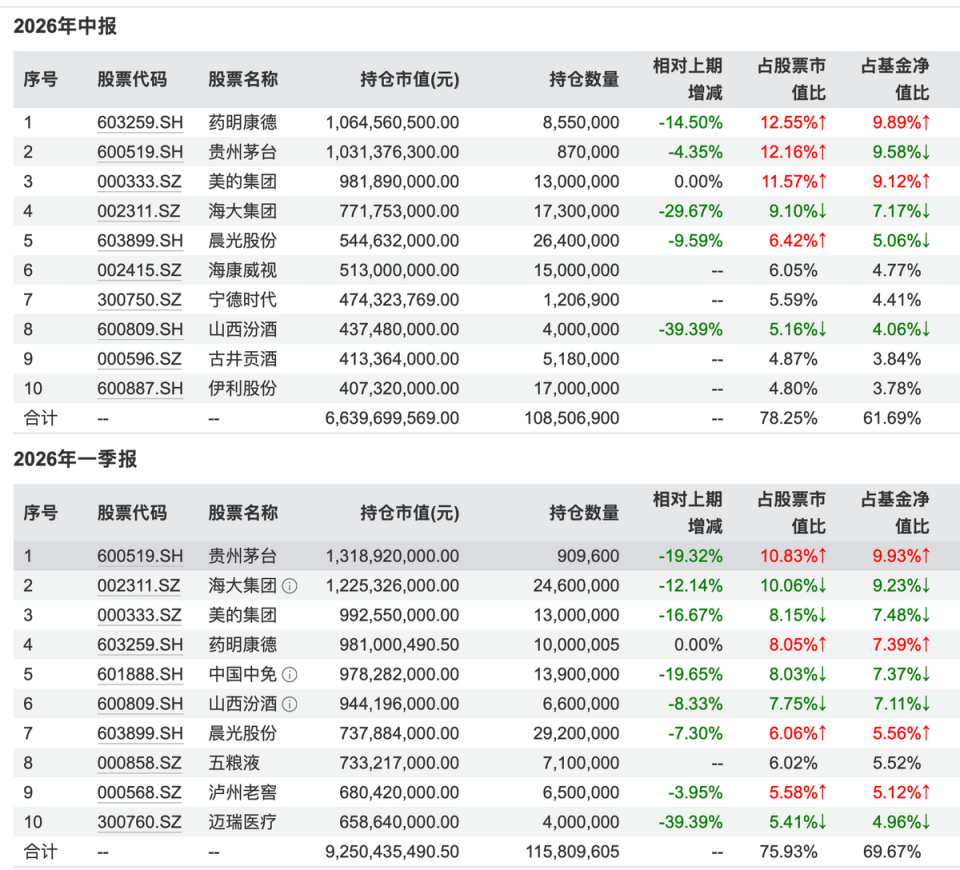Open stock code 603899.SH in 2026年中报 table
This screenshot has width=960, height=870.
click(140, 241)
